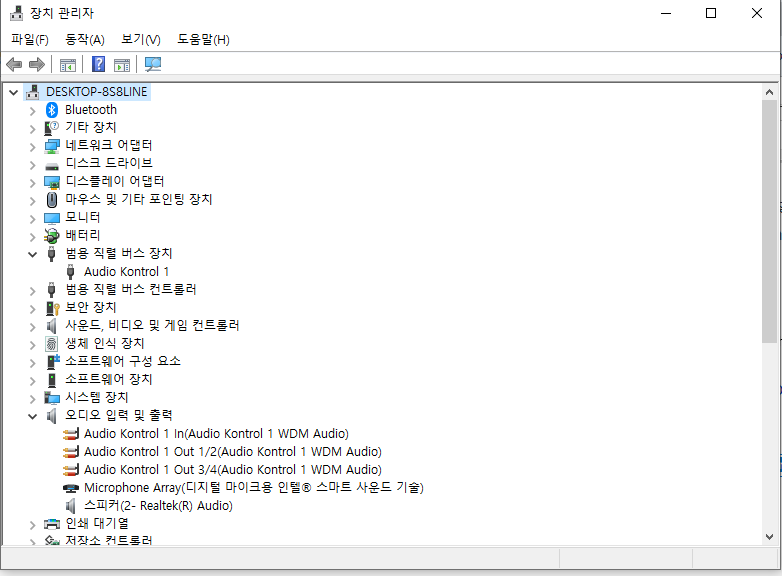Expand the Bluetooth category
The width and height of the screenshot is (782, 576).
(32, 111)
